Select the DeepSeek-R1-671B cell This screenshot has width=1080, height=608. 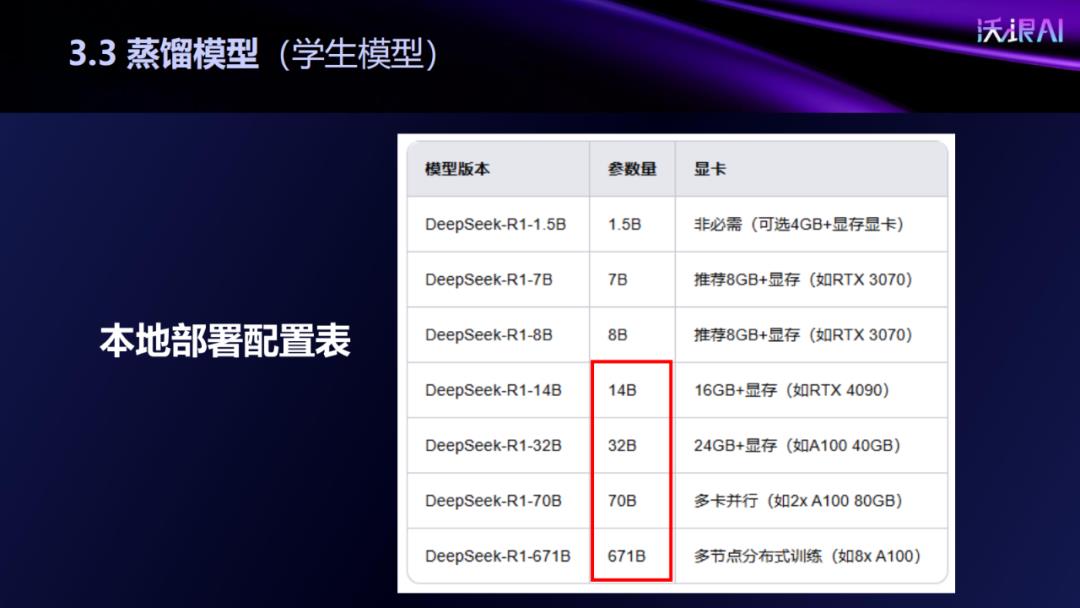click(497, 556)
